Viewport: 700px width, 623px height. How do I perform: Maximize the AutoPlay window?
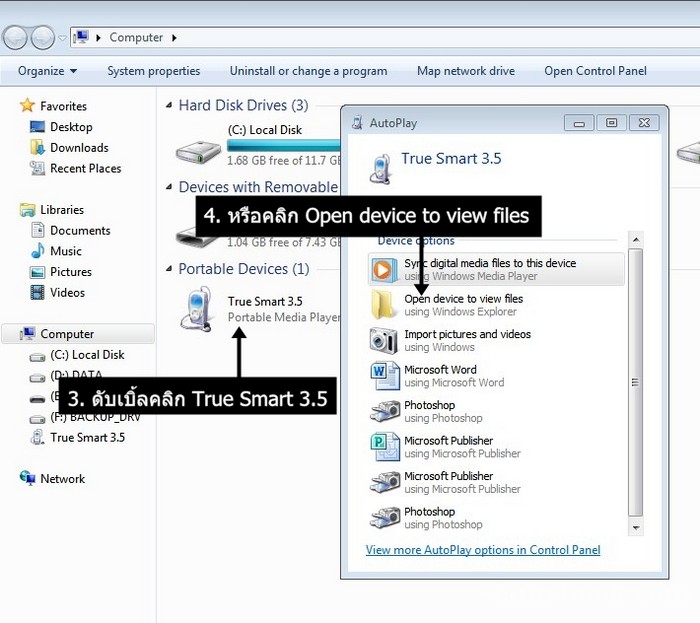[611, 123]
